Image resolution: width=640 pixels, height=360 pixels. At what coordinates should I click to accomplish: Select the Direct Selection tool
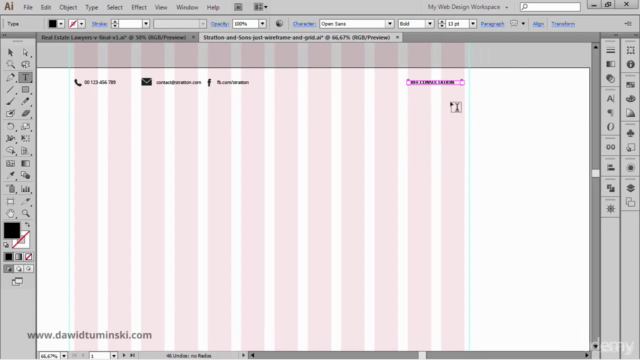point(26,52)
